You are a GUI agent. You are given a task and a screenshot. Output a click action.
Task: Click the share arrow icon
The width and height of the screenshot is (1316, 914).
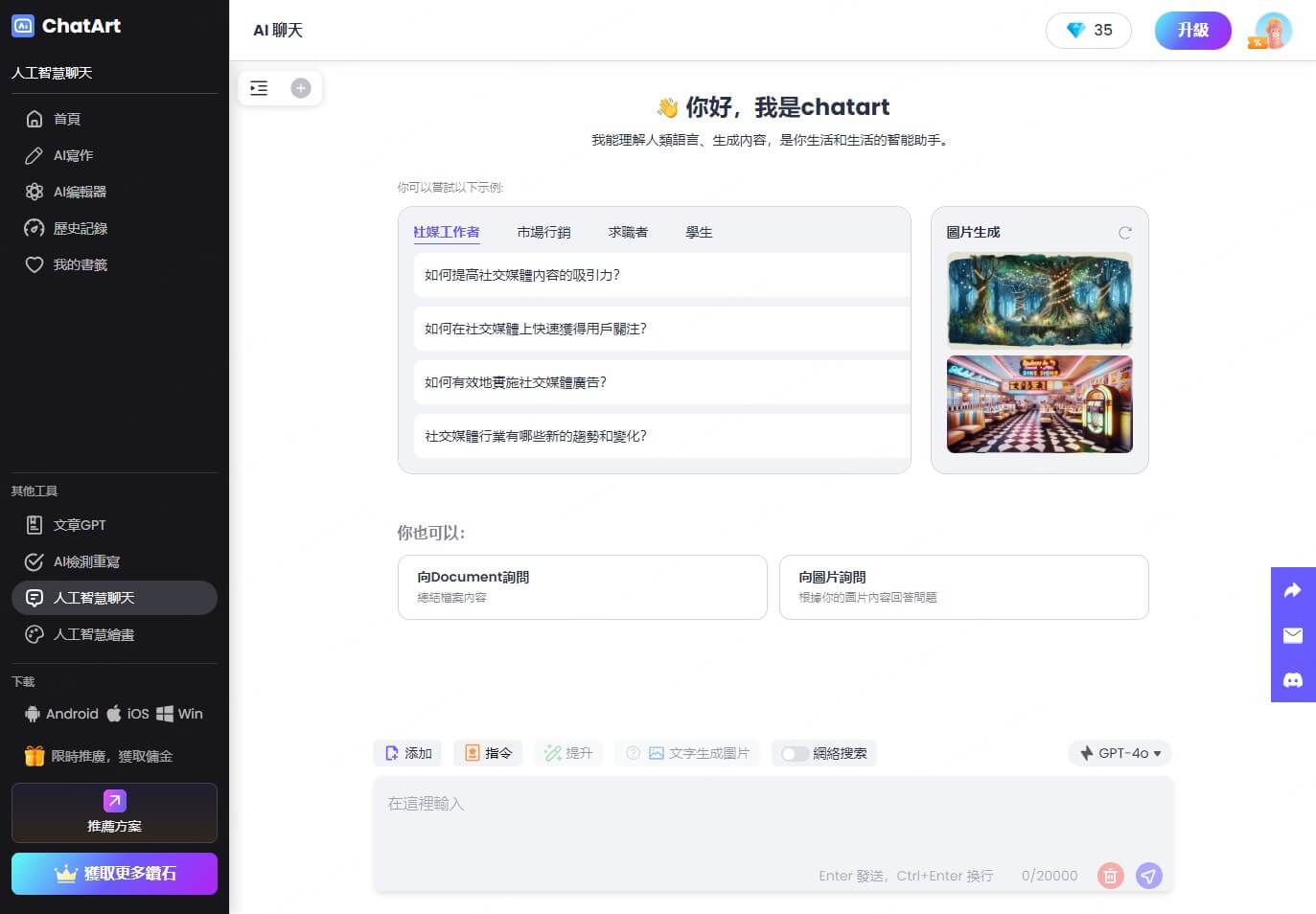tap(1293, 590)
